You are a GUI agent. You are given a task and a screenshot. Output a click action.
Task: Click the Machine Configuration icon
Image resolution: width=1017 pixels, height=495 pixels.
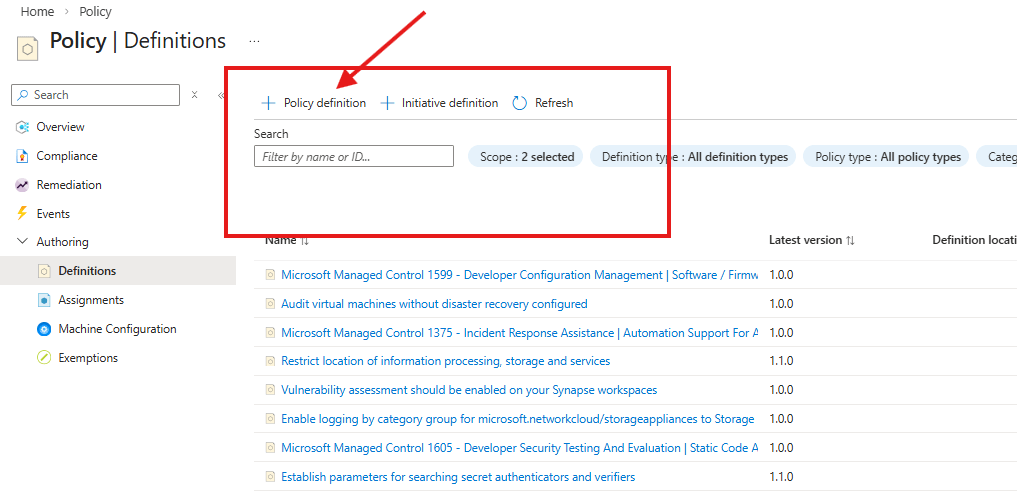[x=44, y=329]
